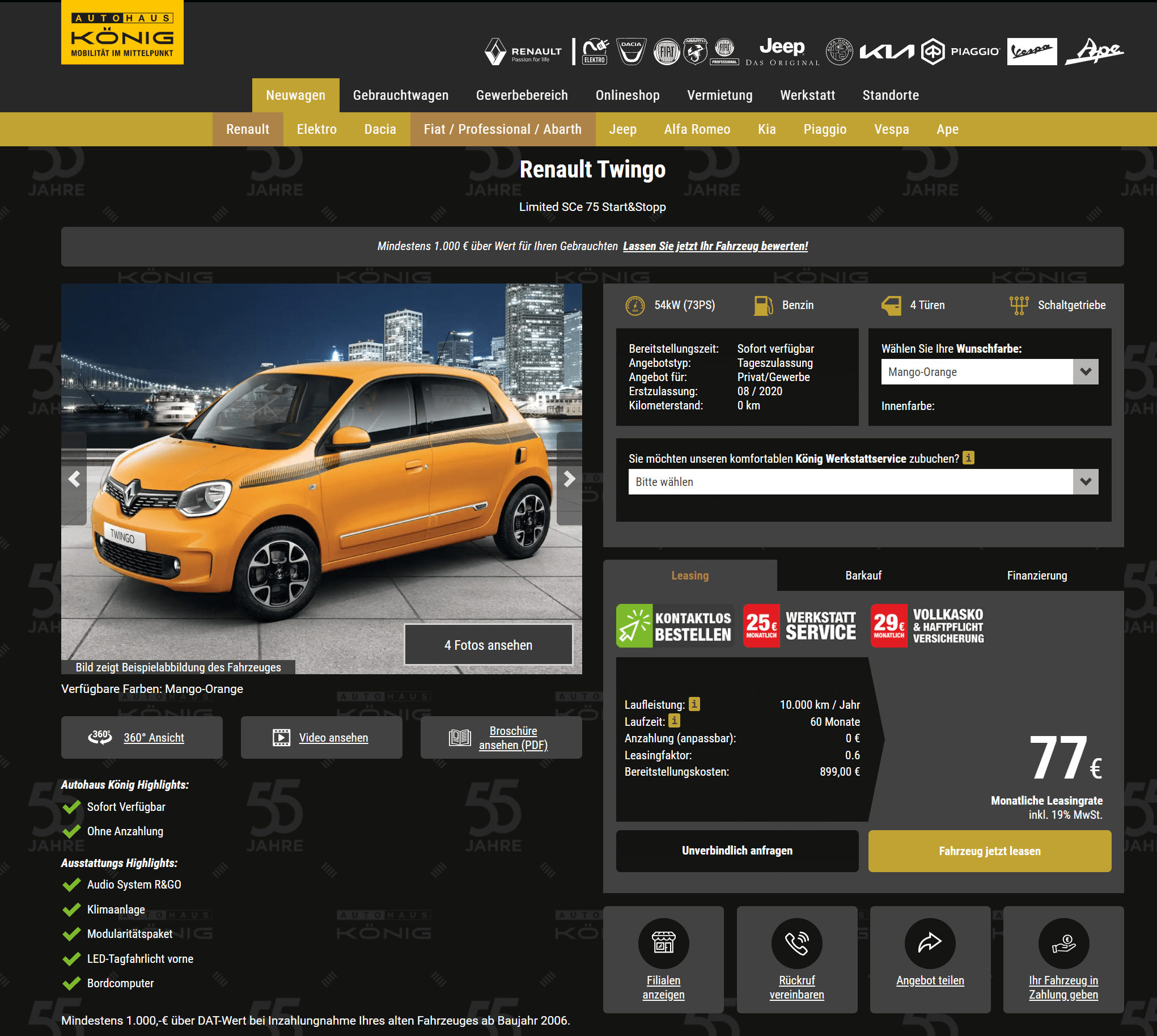
Task: Show previous photo with left arrow
Action: tap(74, 479)
